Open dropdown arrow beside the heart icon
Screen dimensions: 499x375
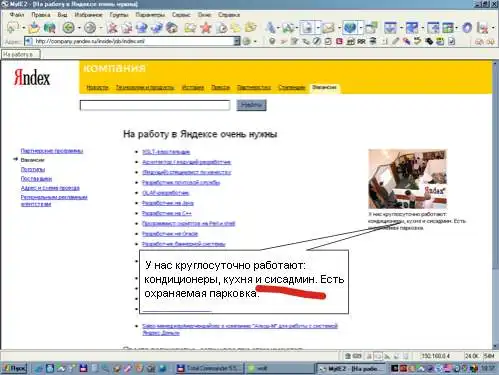coord(360,28)
